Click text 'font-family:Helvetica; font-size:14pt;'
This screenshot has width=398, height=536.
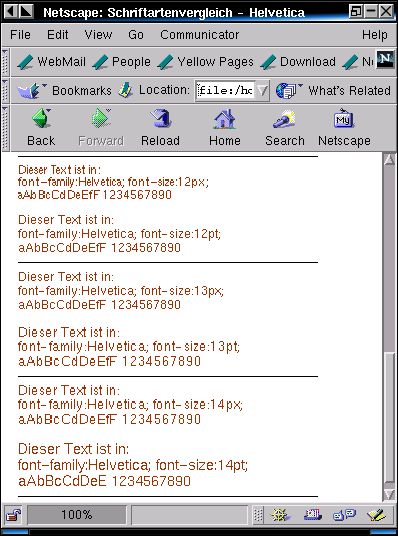133,465
